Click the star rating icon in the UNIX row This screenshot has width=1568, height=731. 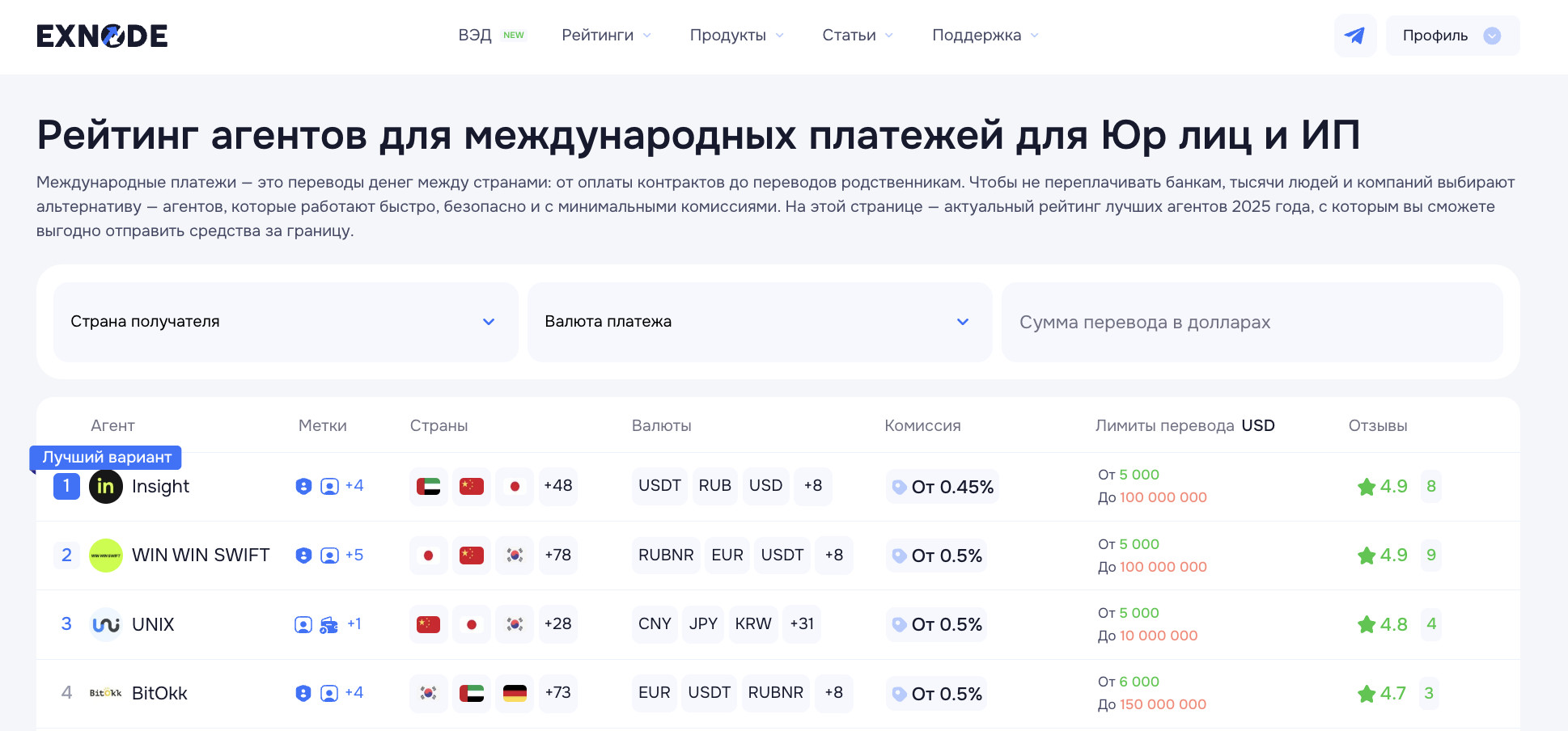[1367, 624]
